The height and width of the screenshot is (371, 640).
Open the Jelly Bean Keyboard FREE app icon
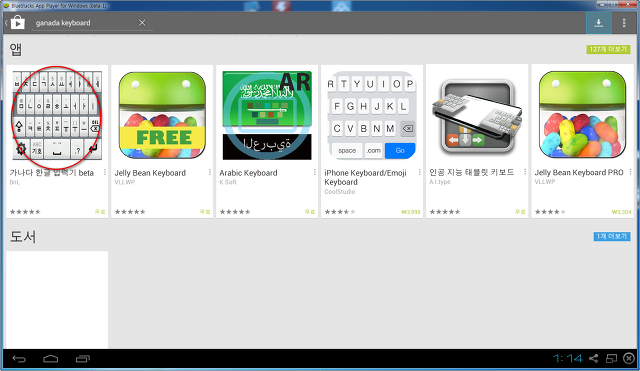162,116
